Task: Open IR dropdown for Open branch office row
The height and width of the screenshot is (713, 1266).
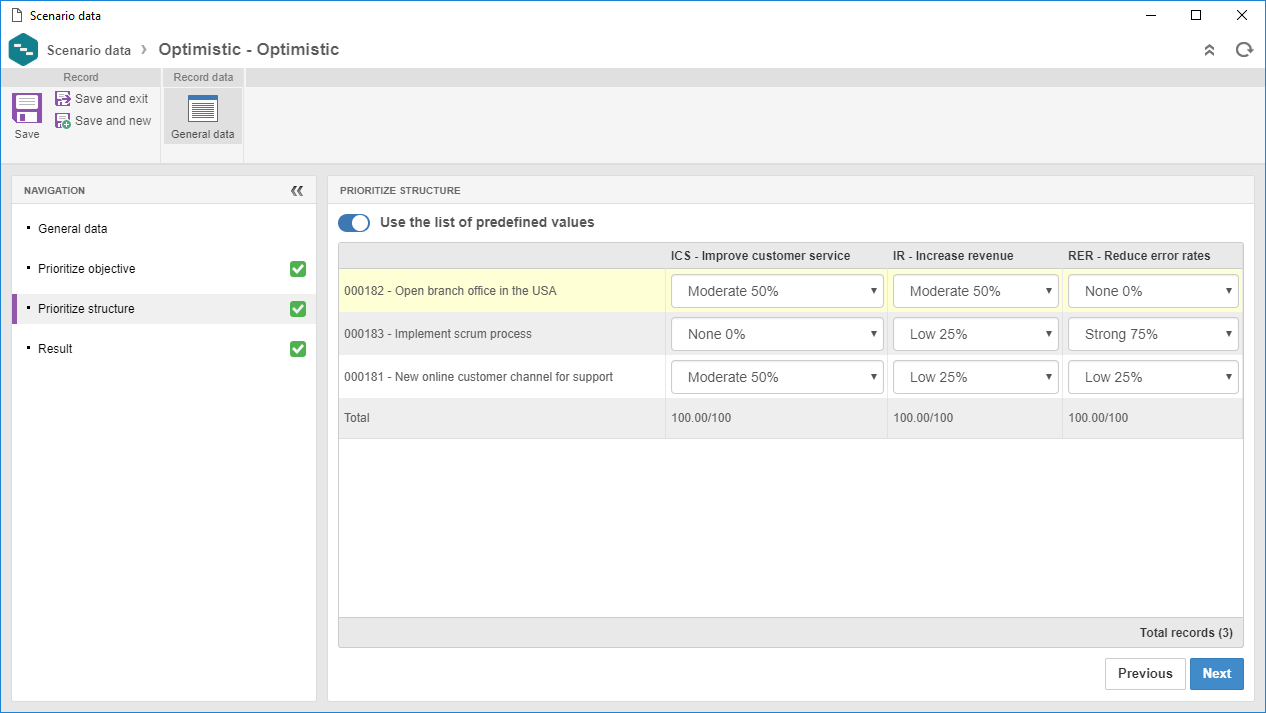Action: [x=976, y=291]
